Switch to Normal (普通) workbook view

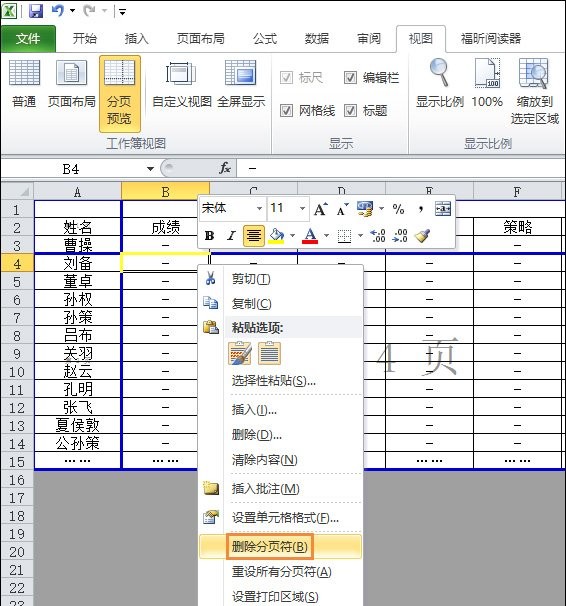click(x=24, y=84)
